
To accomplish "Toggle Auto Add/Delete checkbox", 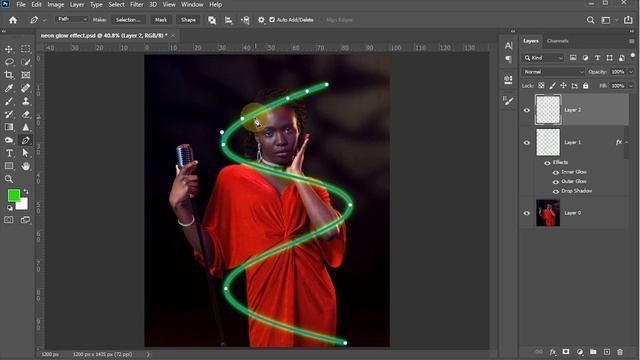I will click(x=272, y=20).
